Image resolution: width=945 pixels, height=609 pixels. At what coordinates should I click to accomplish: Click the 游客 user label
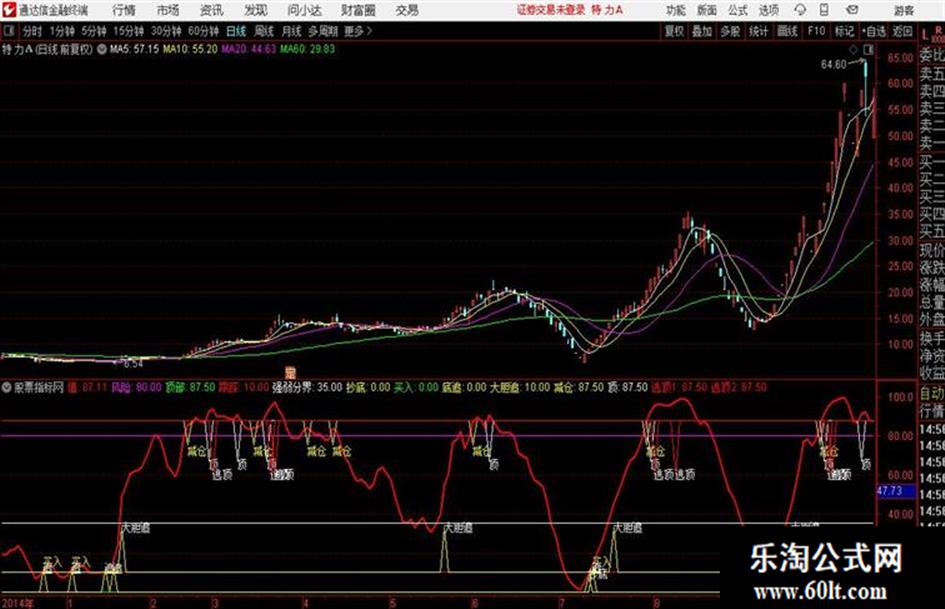903,10
